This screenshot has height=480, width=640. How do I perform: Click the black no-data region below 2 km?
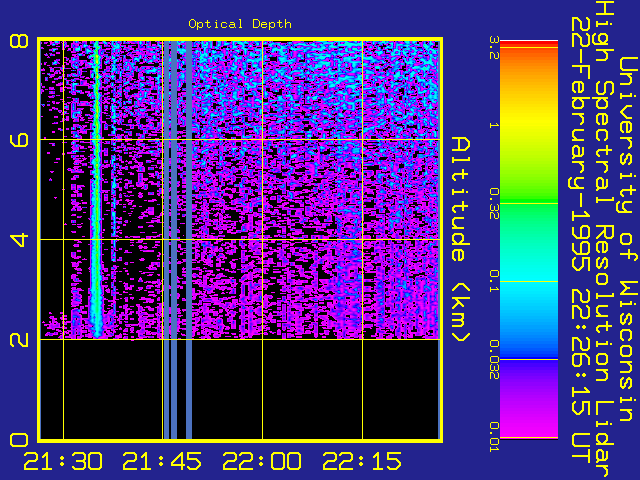pyautogui.click(x=240, y=389)
